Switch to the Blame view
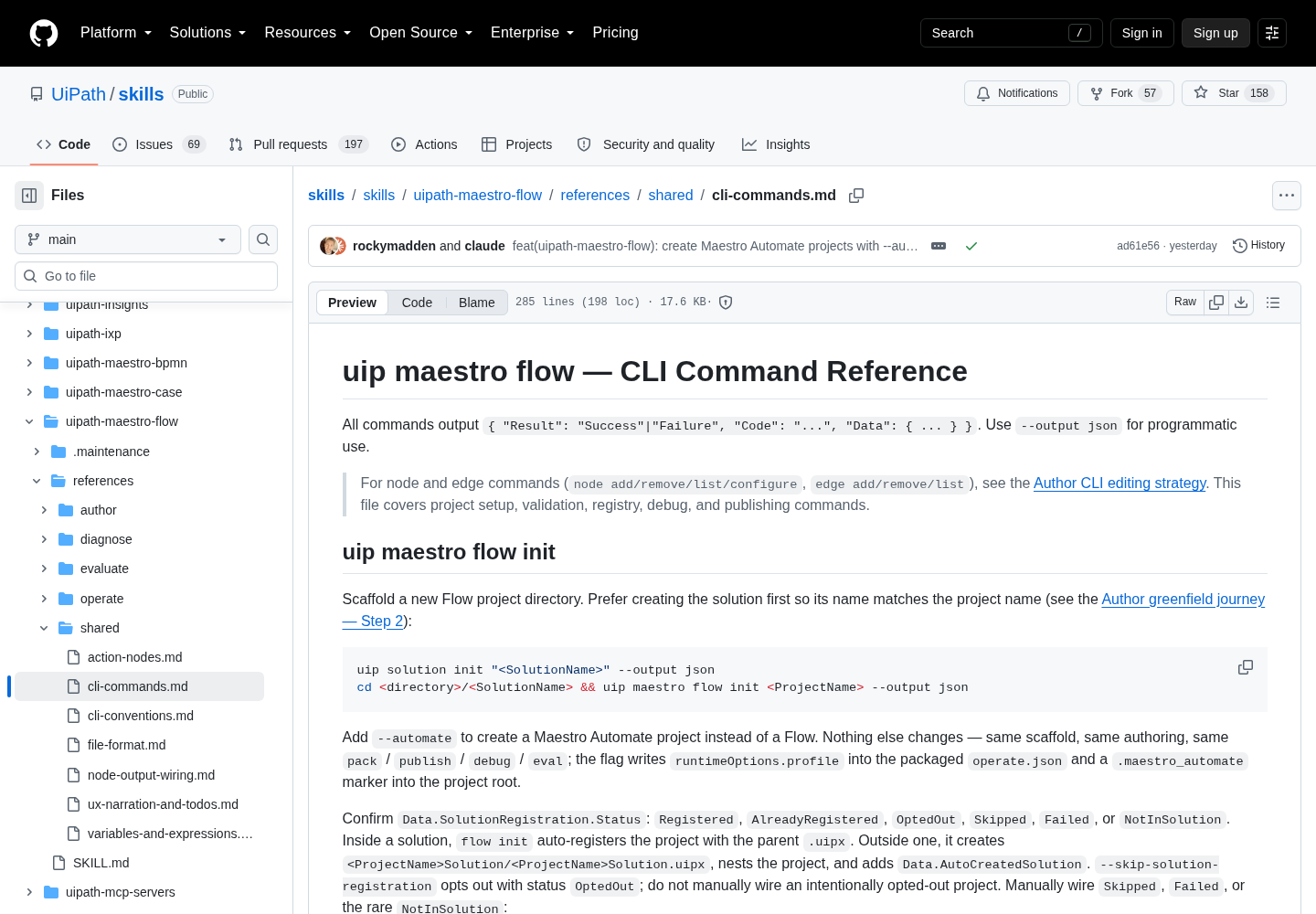The height and width of the screenshot is (914, 1316). click(x=476, y=303)
